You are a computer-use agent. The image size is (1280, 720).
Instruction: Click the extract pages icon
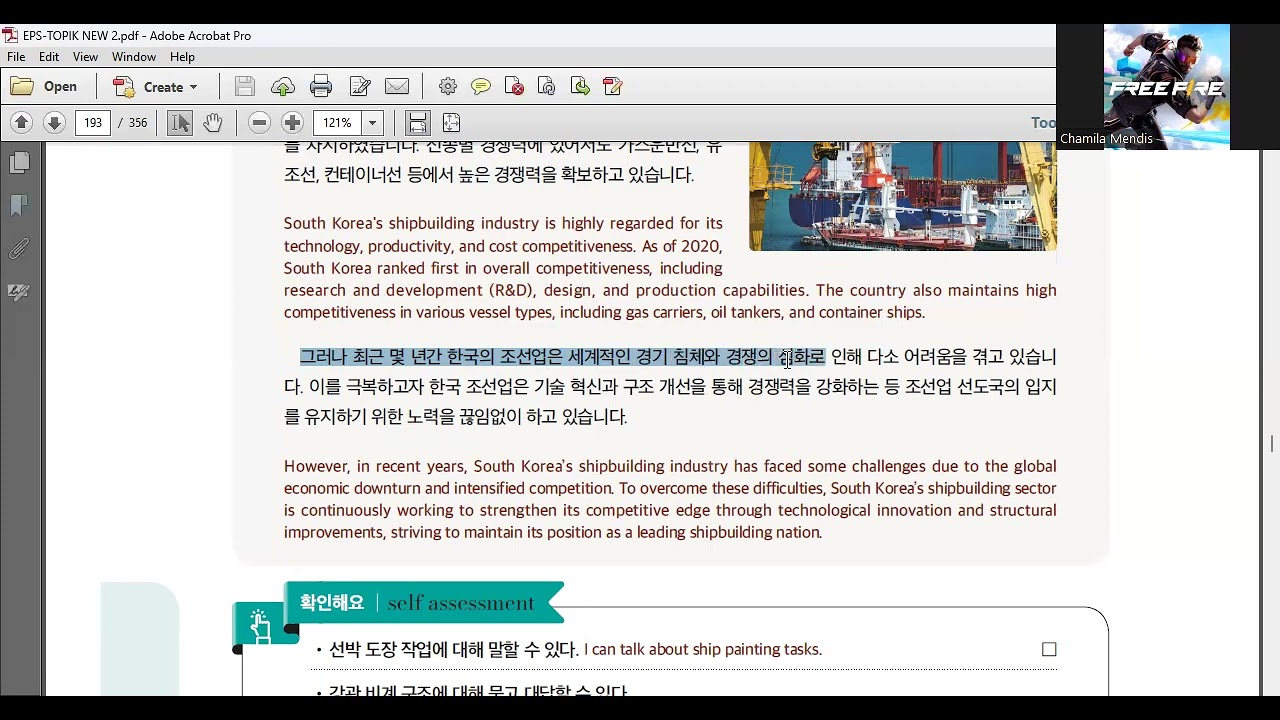tap(580, 87)
